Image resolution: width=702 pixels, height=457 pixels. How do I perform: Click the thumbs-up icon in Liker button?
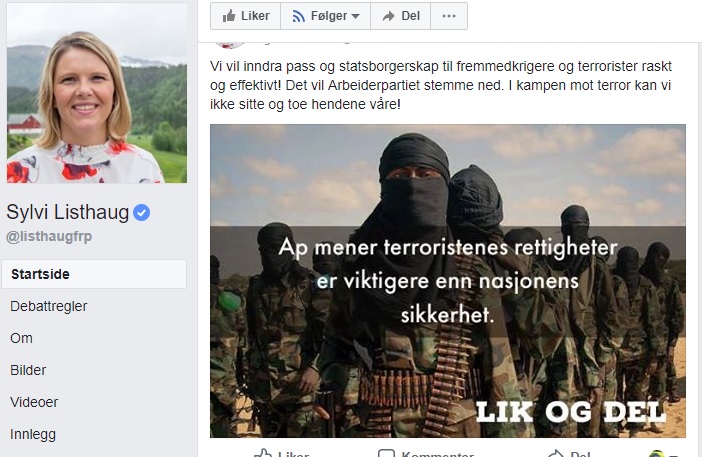click(x=229, y=16)
